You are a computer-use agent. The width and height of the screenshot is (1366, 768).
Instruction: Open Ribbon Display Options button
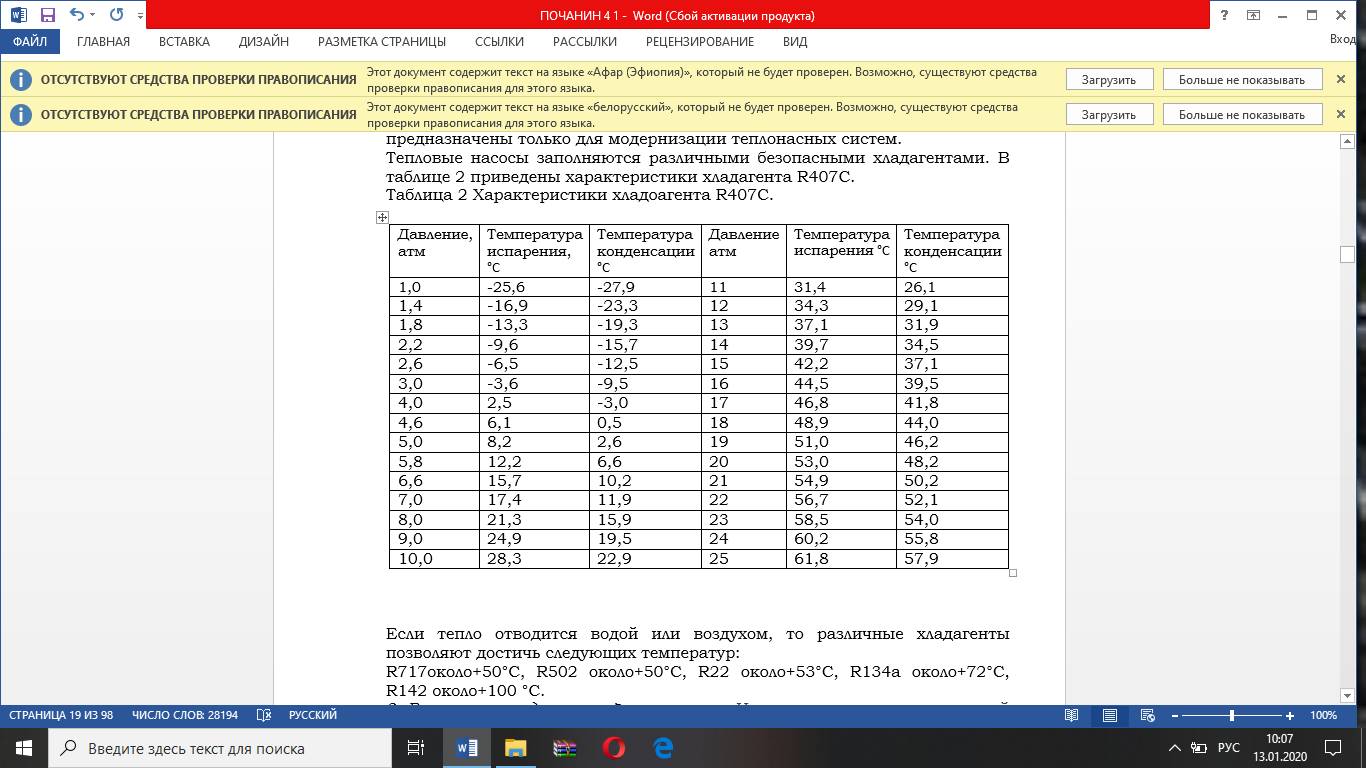tap(1253, 15)
